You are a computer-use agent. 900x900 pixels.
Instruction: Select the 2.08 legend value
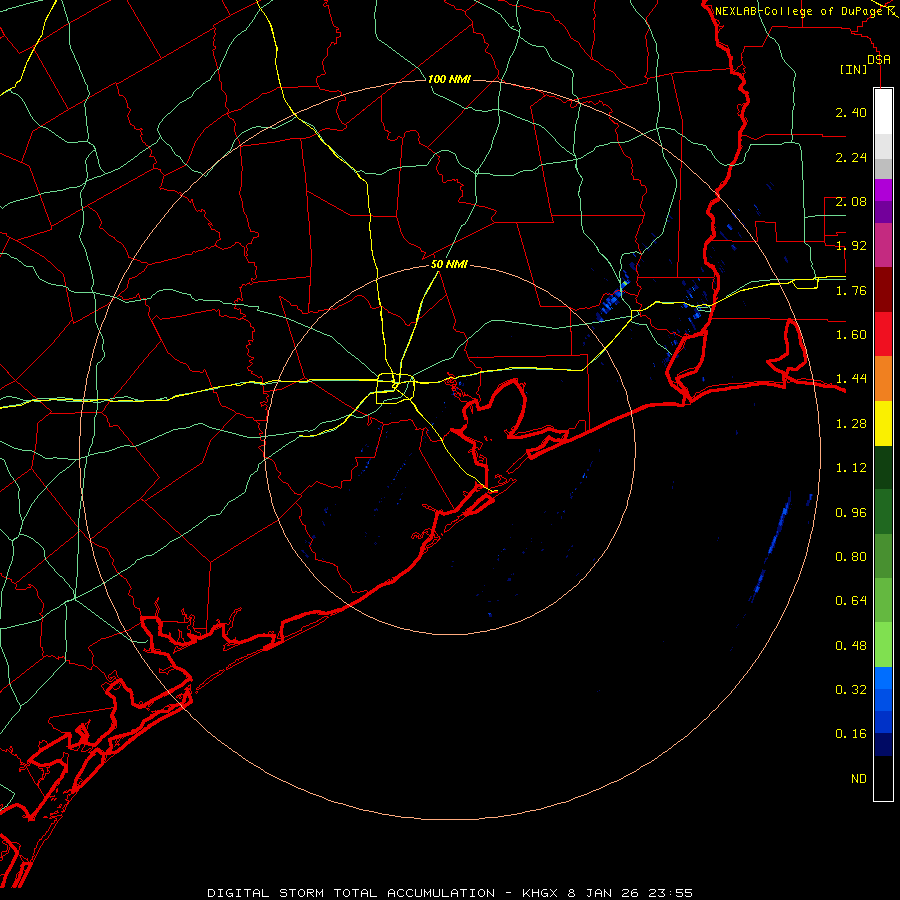click(x=851, y=201)
